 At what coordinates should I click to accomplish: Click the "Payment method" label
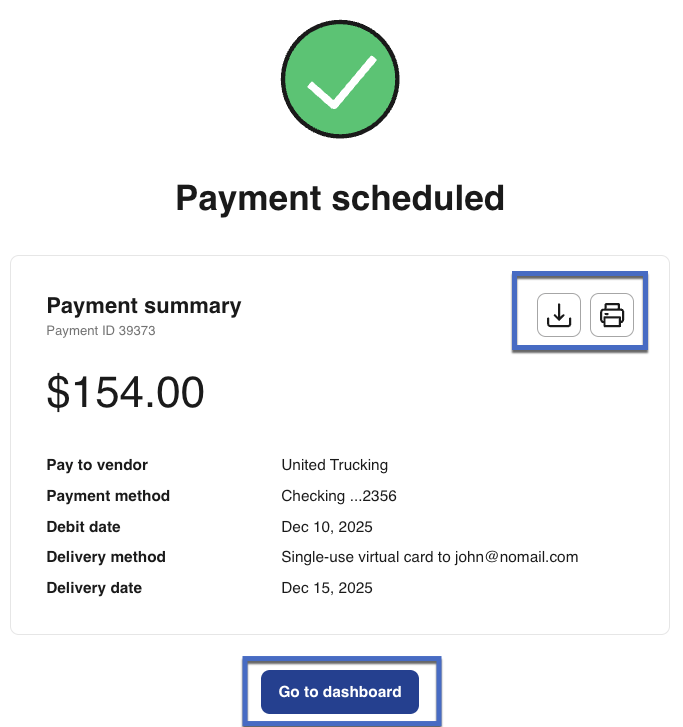coord(108,496)
